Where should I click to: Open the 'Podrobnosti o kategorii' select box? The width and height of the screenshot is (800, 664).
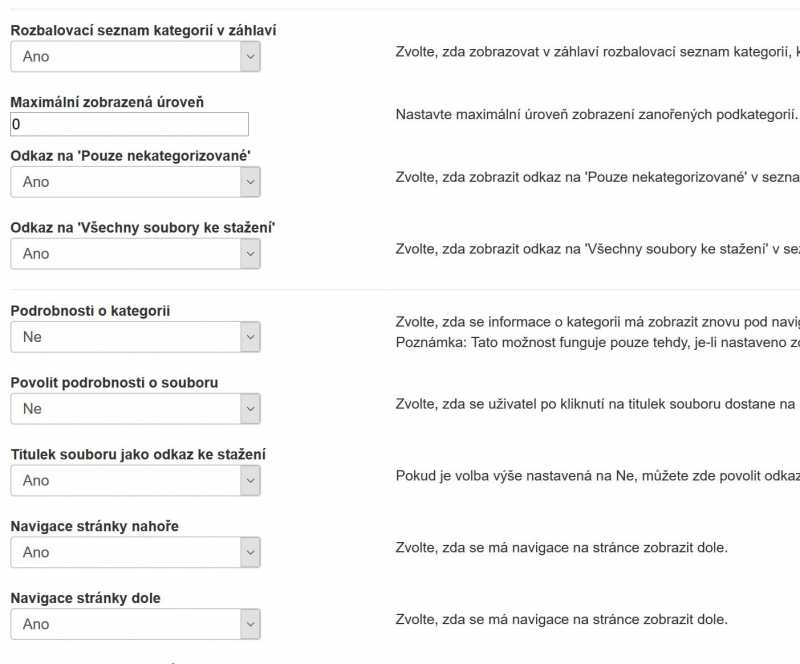(135, 337)
